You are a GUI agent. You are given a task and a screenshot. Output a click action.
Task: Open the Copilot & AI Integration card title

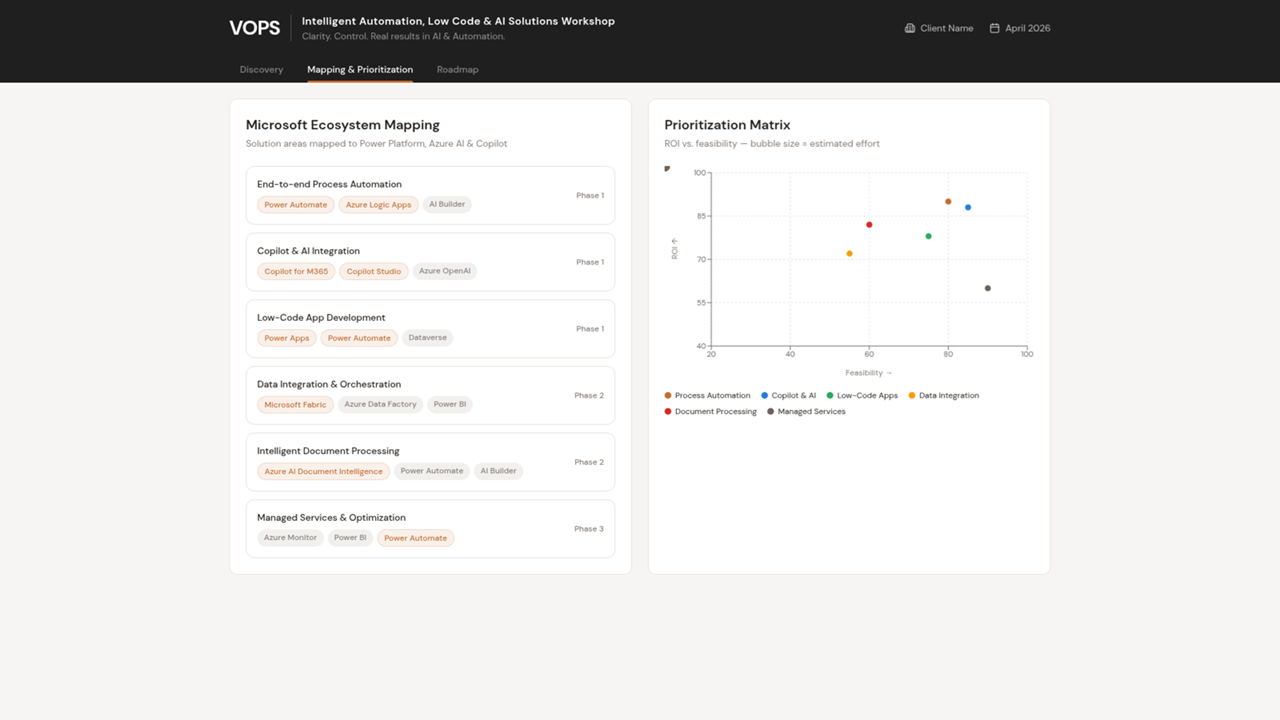point(308,251)
